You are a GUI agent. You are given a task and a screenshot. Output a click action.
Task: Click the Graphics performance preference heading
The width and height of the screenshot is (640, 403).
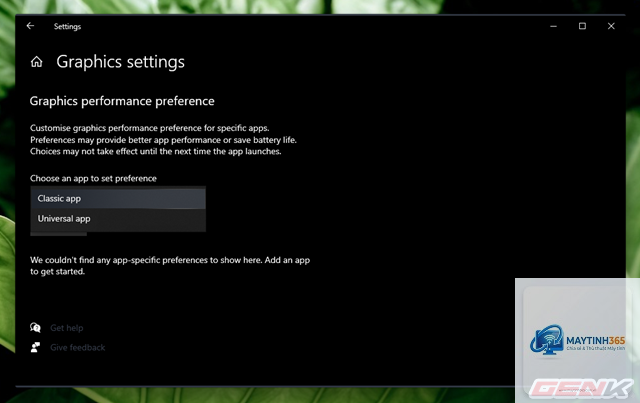[122, 101]
